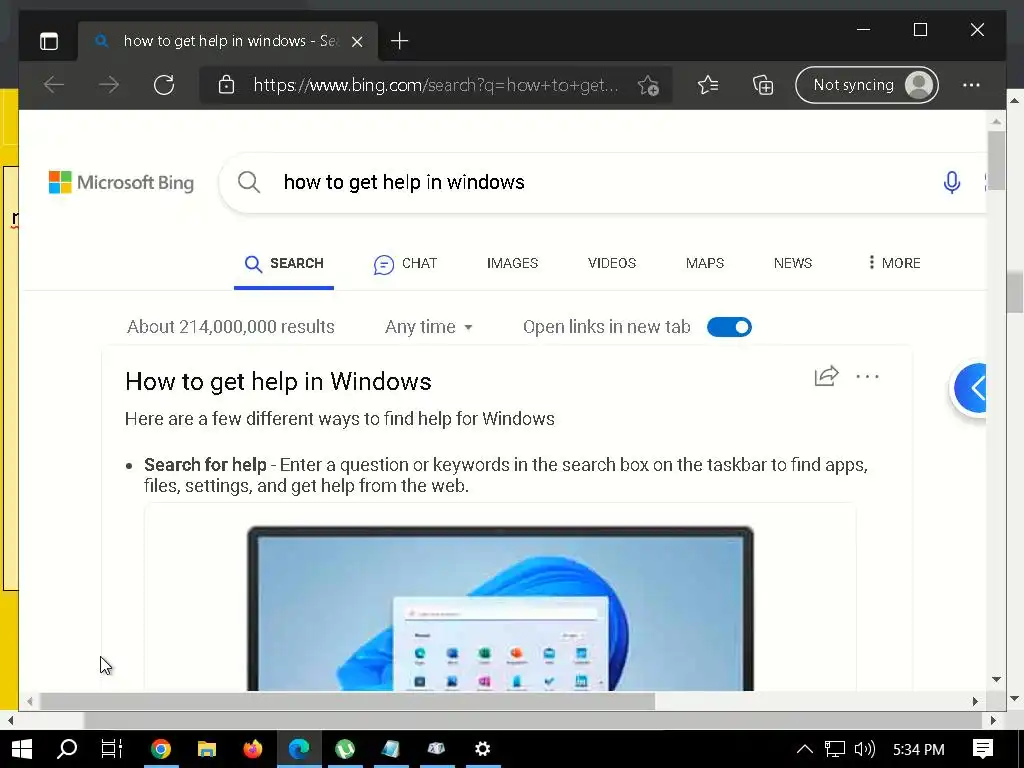
Task: Close the 'how to get help in windows' tab
Action: tap(357, 42)
